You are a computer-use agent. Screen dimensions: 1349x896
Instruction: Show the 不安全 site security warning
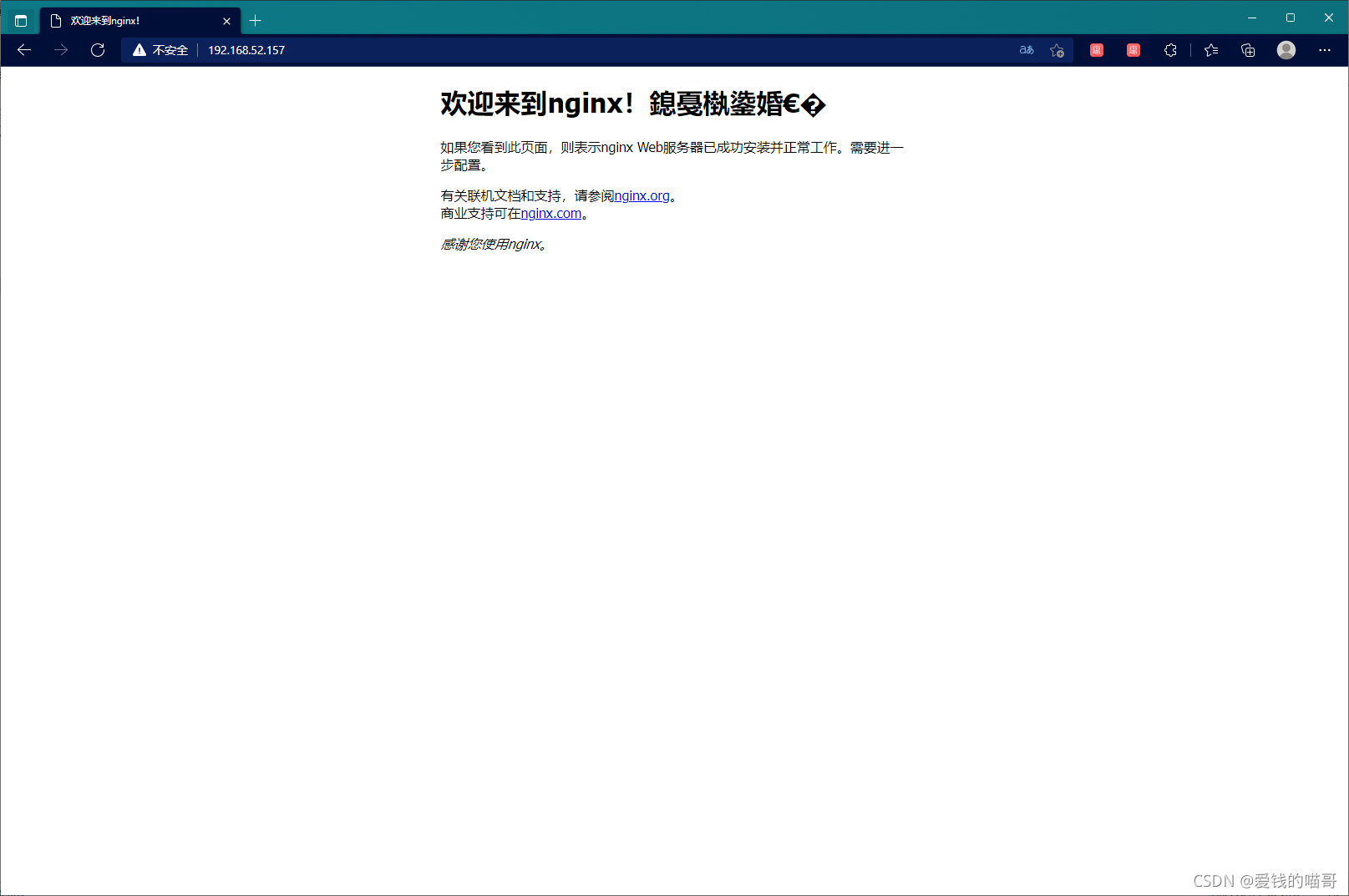[160, 50]
